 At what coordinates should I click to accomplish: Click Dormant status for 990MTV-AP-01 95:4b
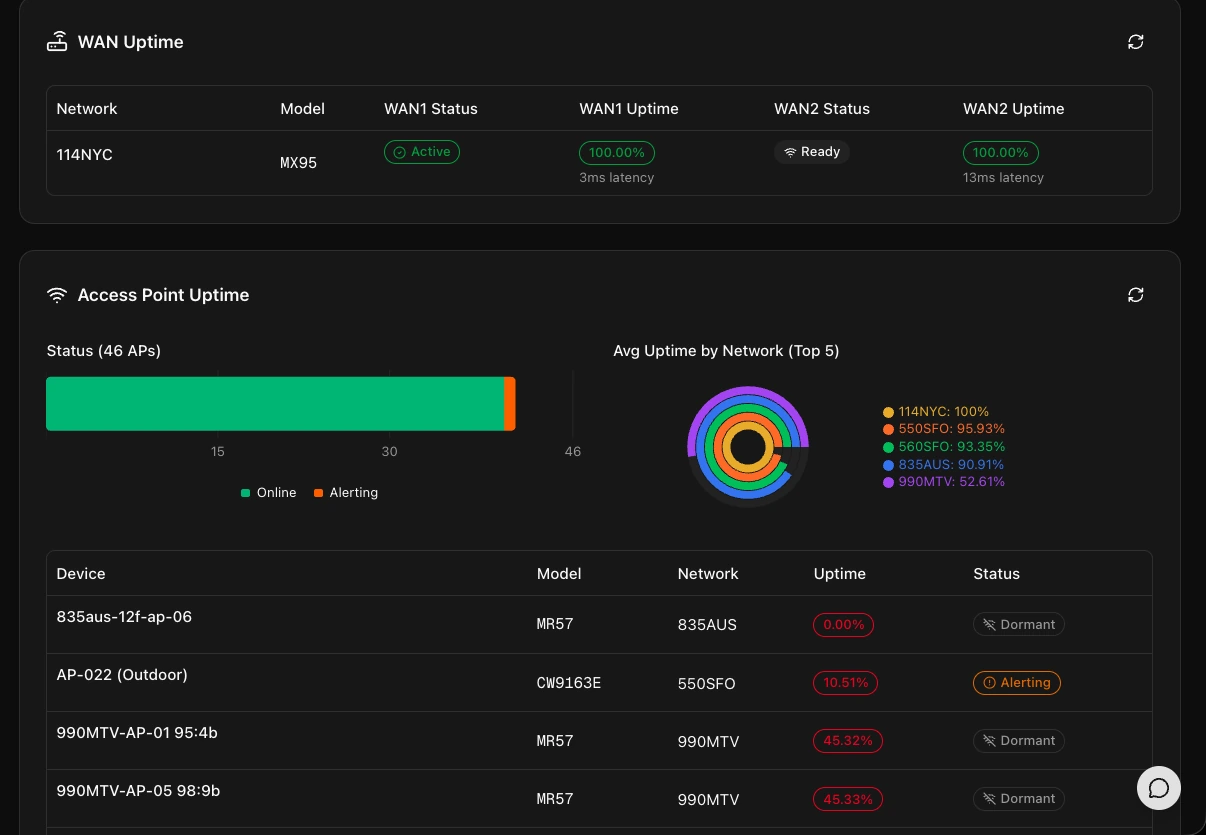click(1019, 741)
